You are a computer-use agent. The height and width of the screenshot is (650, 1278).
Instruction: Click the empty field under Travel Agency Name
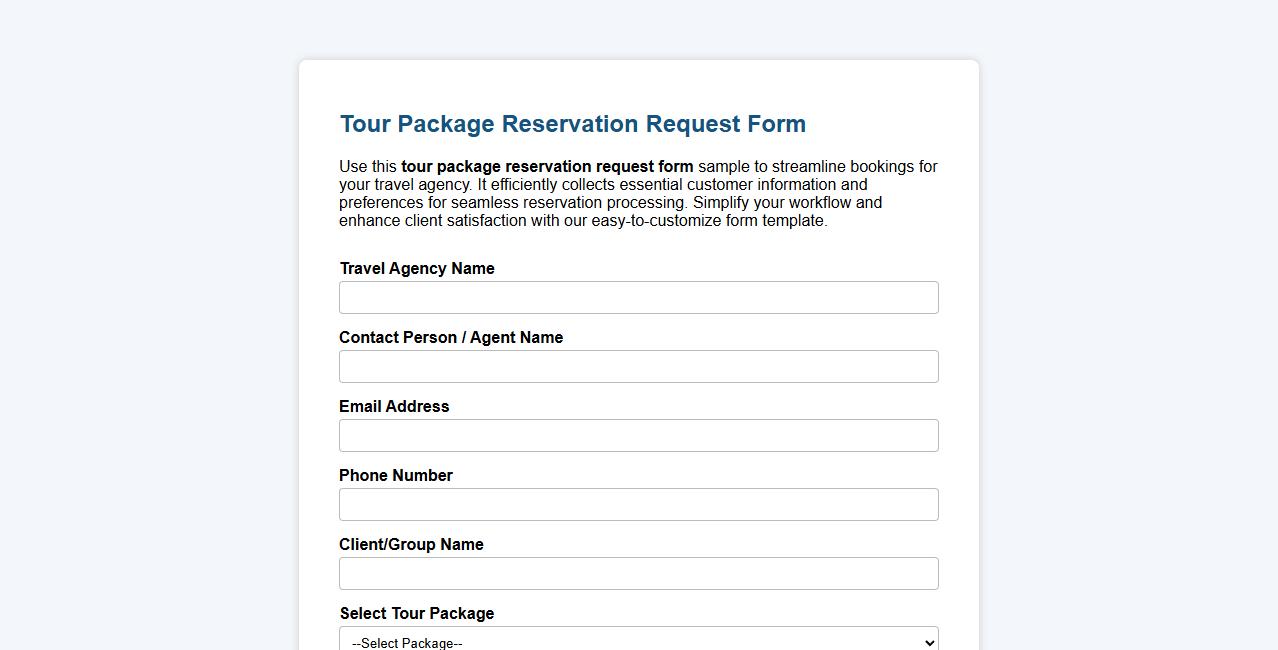point(638,297)
